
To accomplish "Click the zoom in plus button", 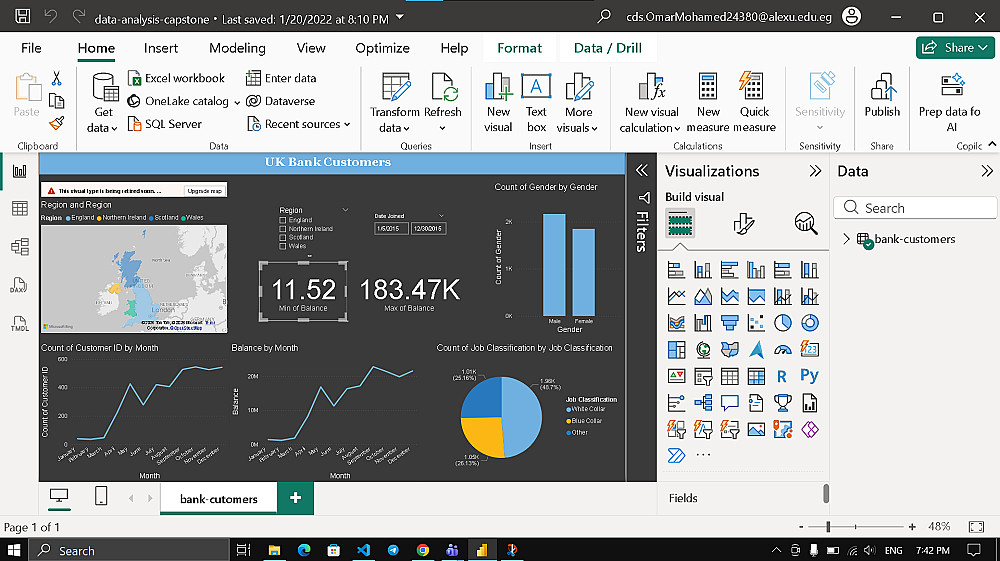I will (912, 527).
